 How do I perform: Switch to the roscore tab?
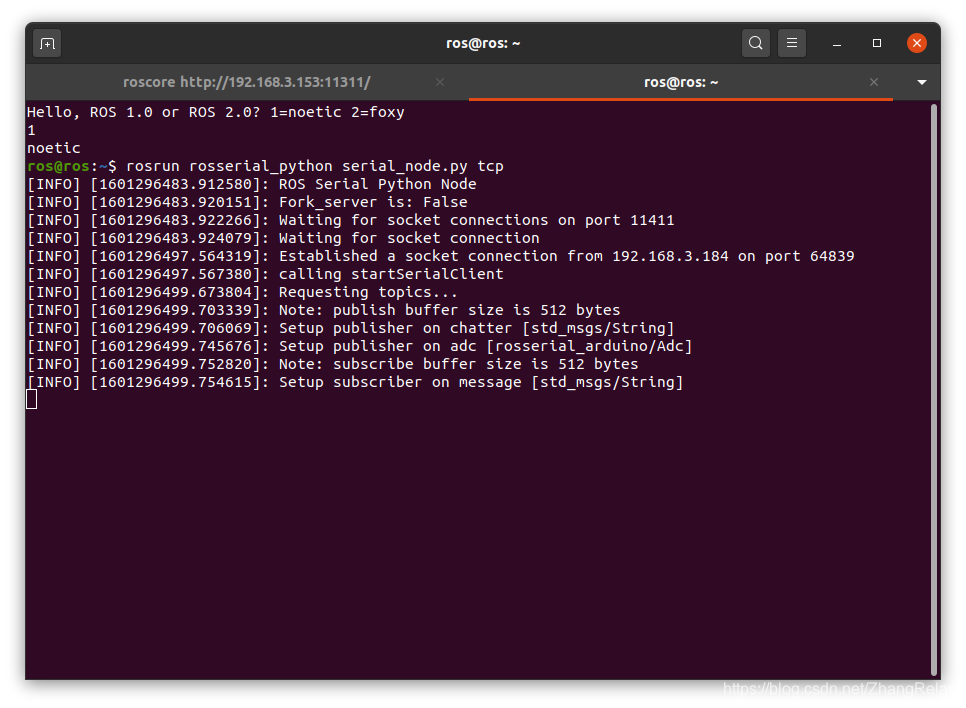(x=246, y=82)
